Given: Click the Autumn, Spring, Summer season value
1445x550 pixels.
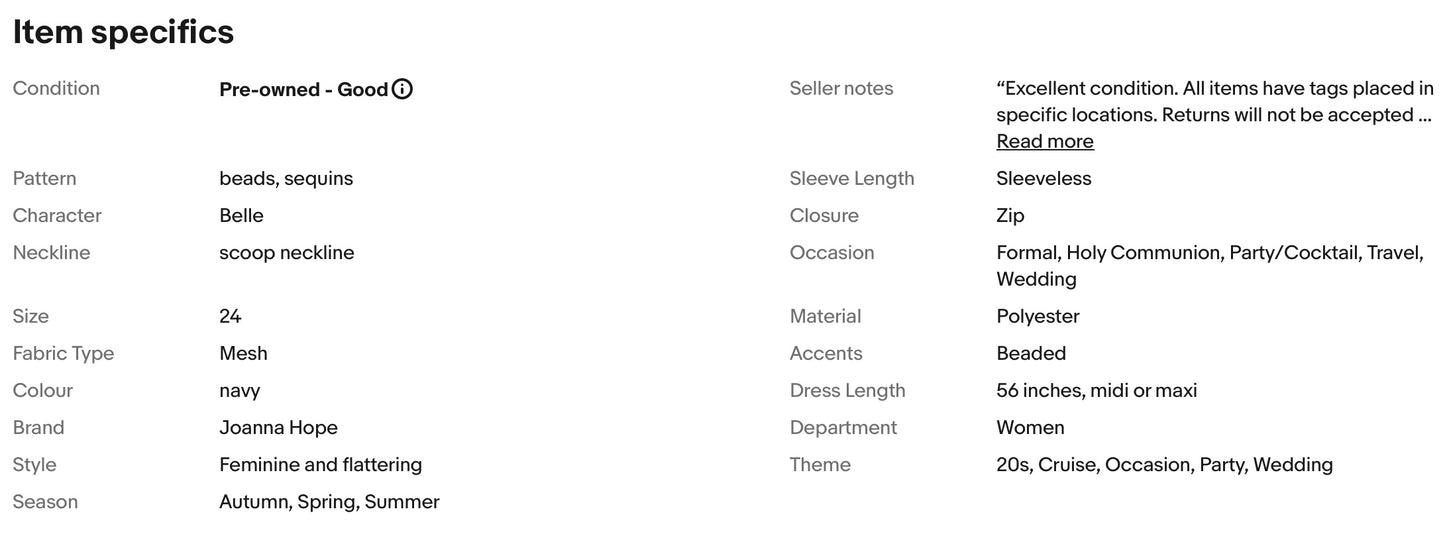Looking at the screenshot, I should pos(329,502).
